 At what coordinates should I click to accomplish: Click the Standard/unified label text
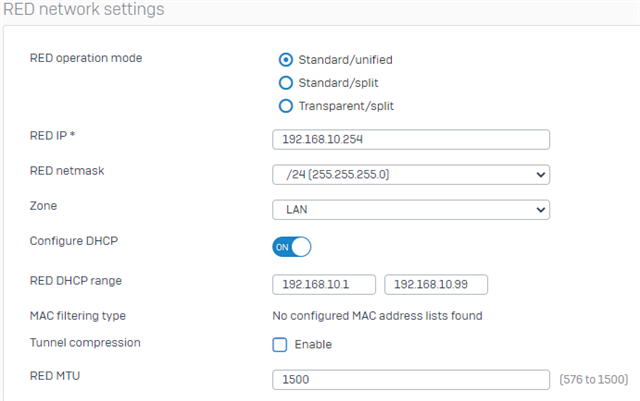(345, 60)
